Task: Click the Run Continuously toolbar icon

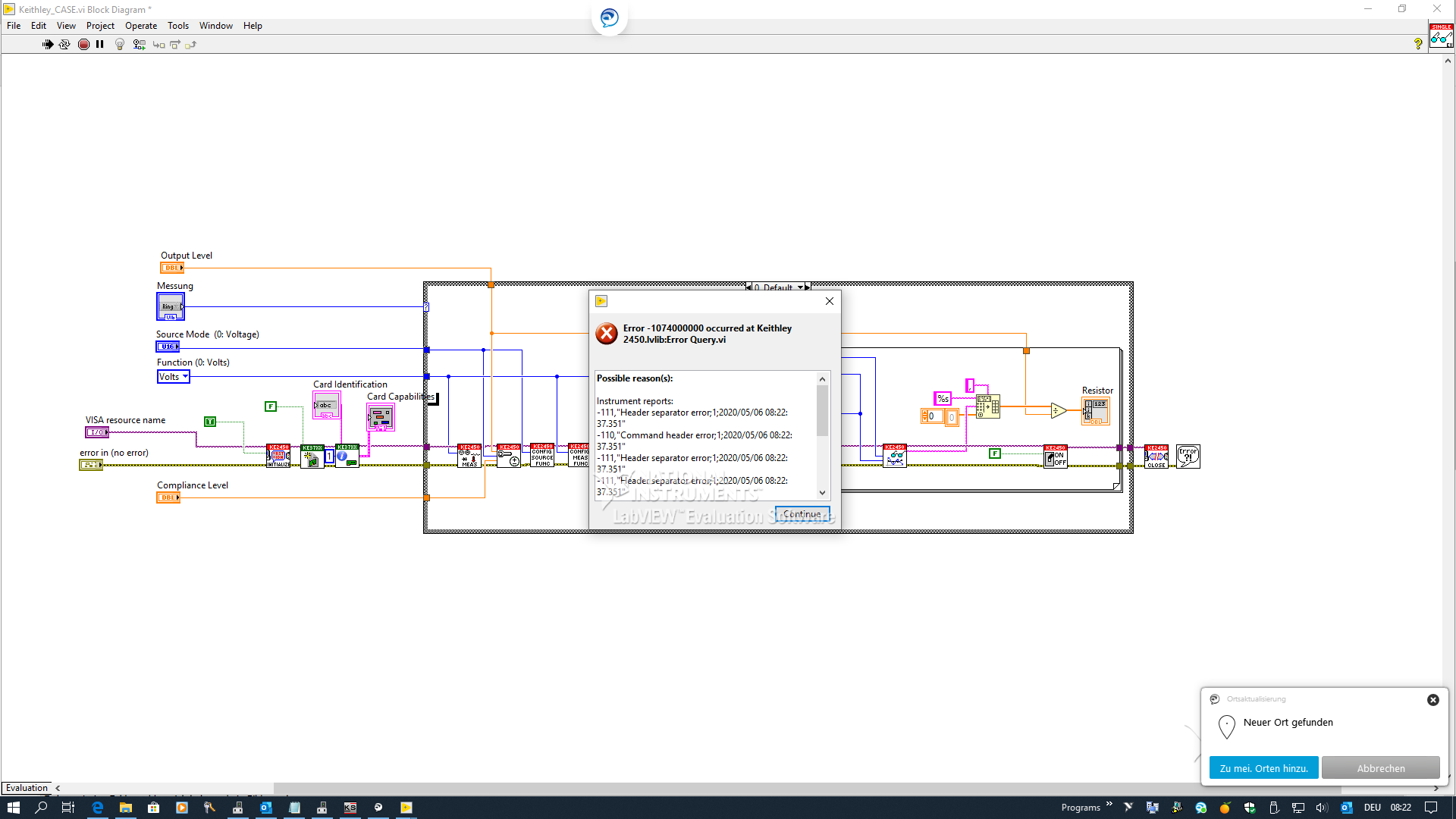Action: (64, 45)
